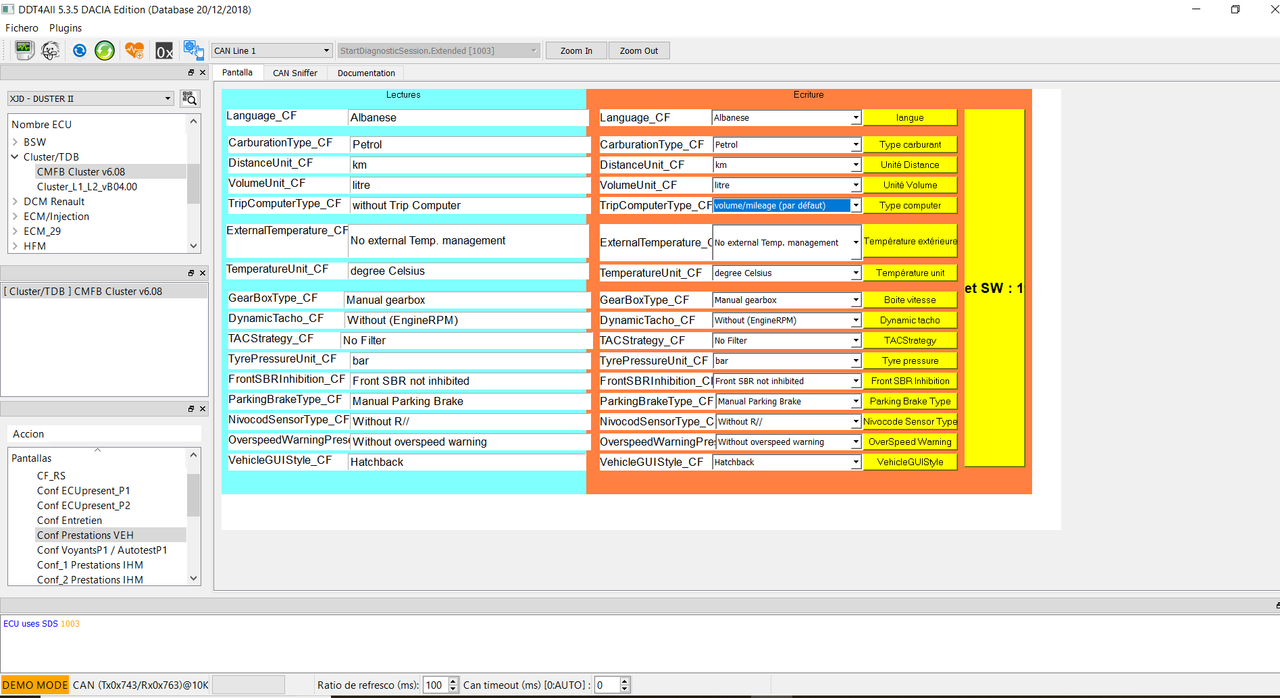Open the CarburationType_CF Petrol dropdown
This screenshot has width=1280, height=698.
[786, 145]
